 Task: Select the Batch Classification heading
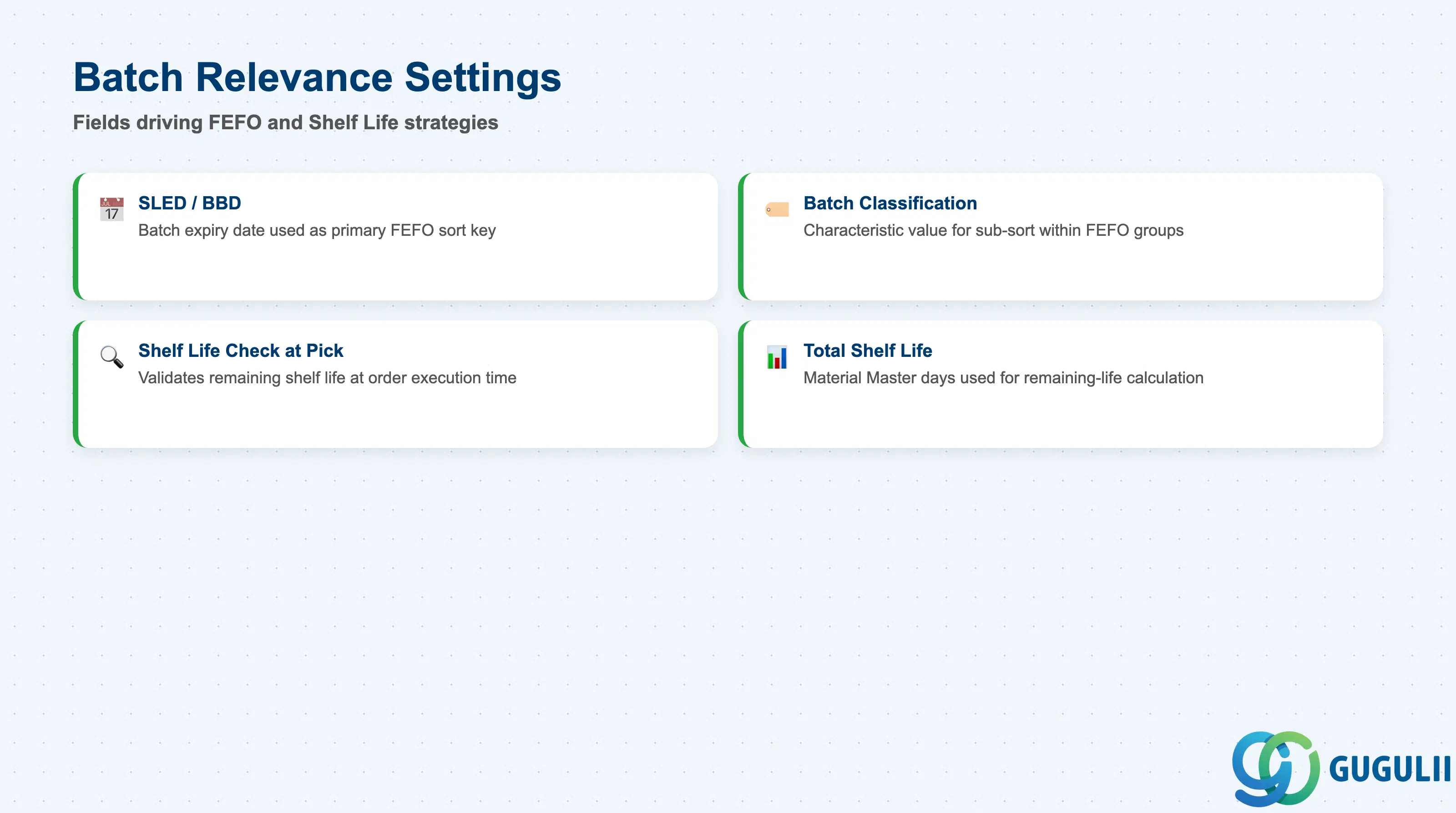pyautogui.click(x=890, y=203)
